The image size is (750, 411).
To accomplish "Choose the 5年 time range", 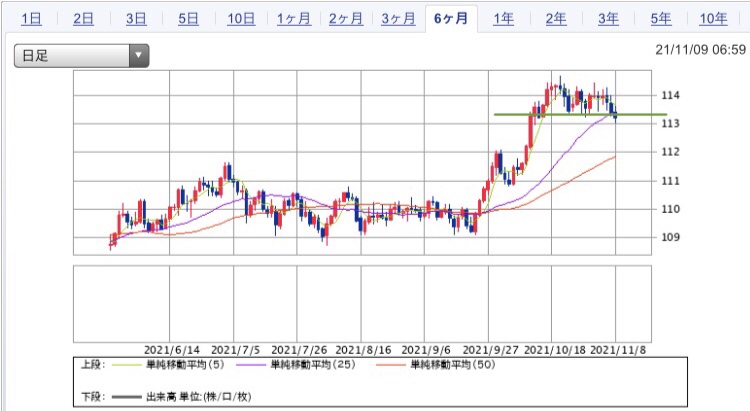I will pos(661,19).
